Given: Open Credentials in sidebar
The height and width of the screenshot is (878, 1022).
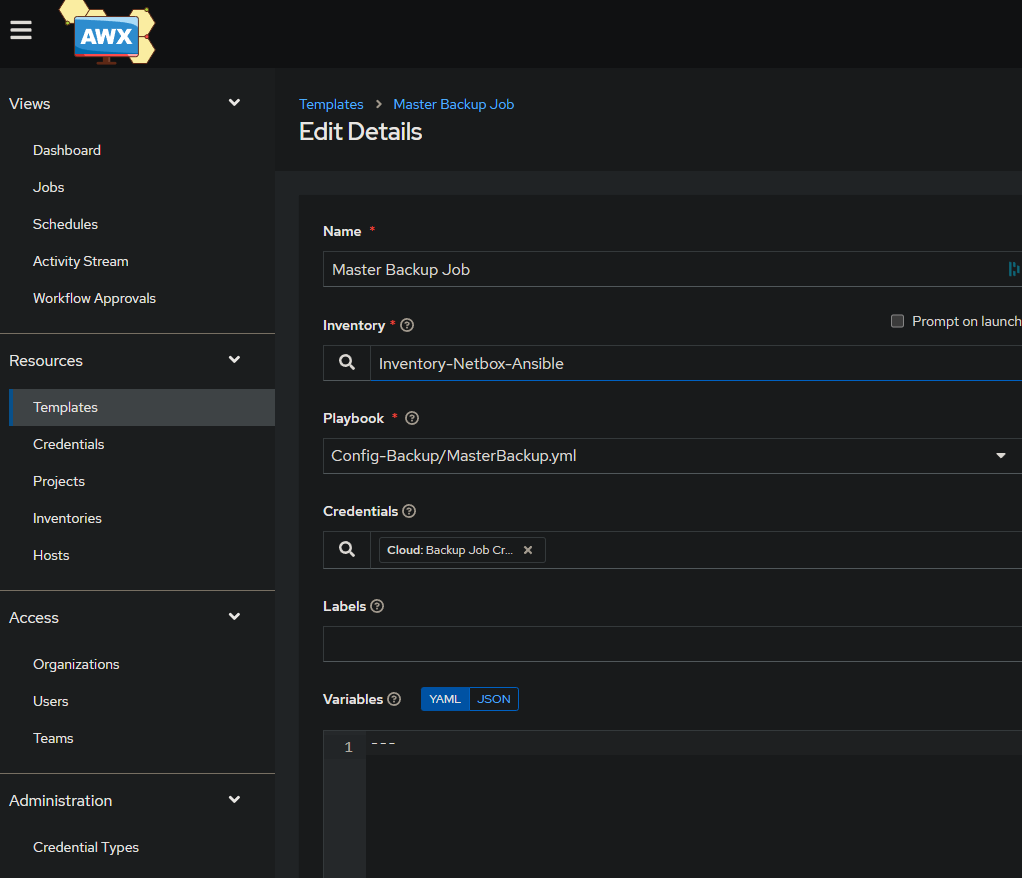Looking at the screenshot, I should coord(68,445).
